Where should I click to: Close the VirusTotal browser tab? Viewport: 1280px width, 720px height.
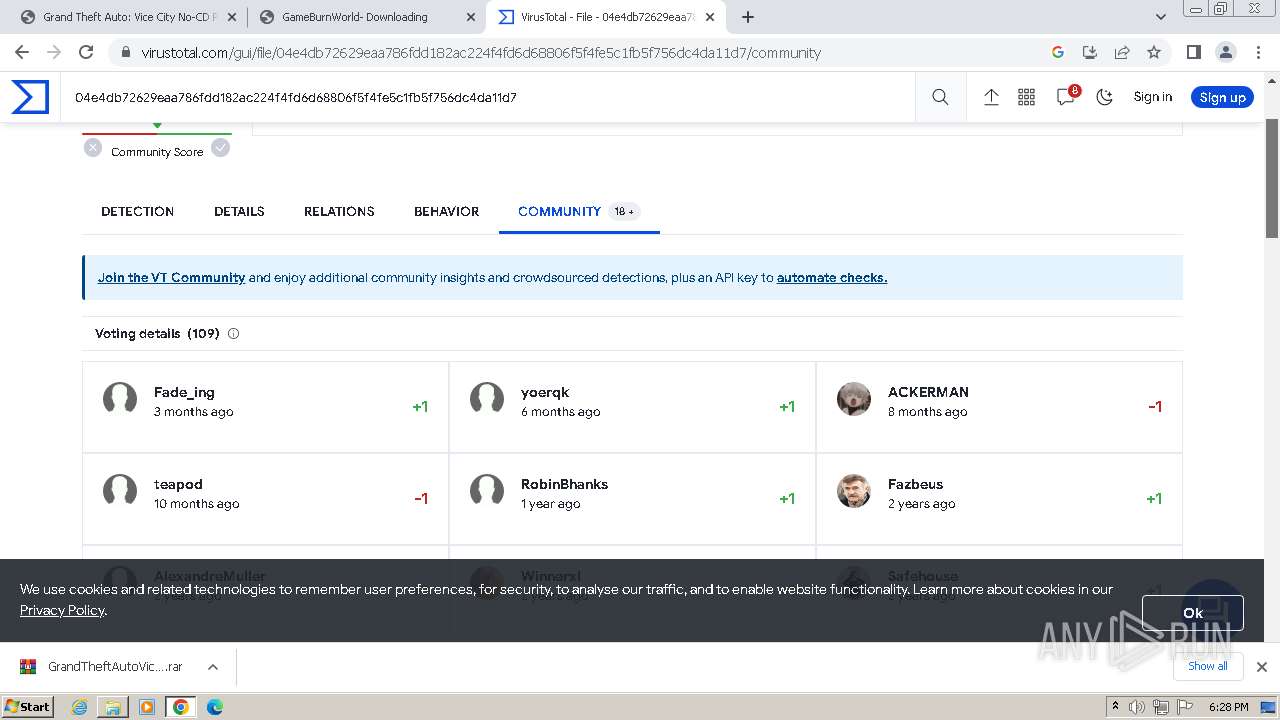pyautogui.click(x=709, y=17)
